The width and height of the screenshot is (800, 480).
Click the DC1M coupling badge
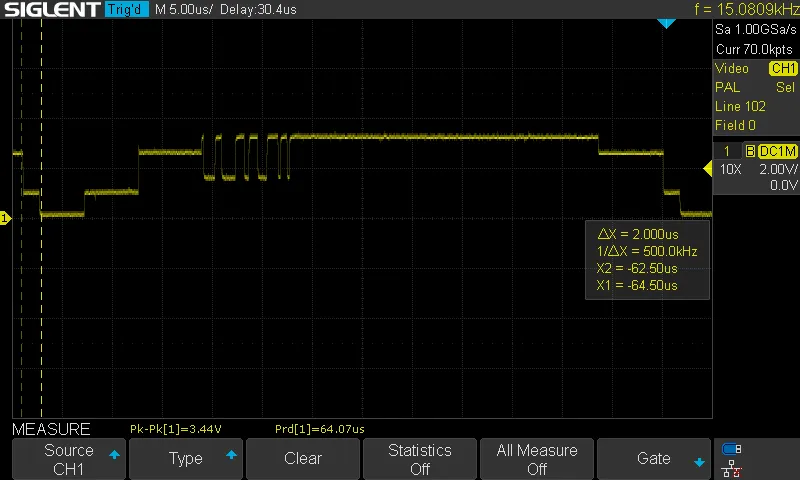point(777,151)
